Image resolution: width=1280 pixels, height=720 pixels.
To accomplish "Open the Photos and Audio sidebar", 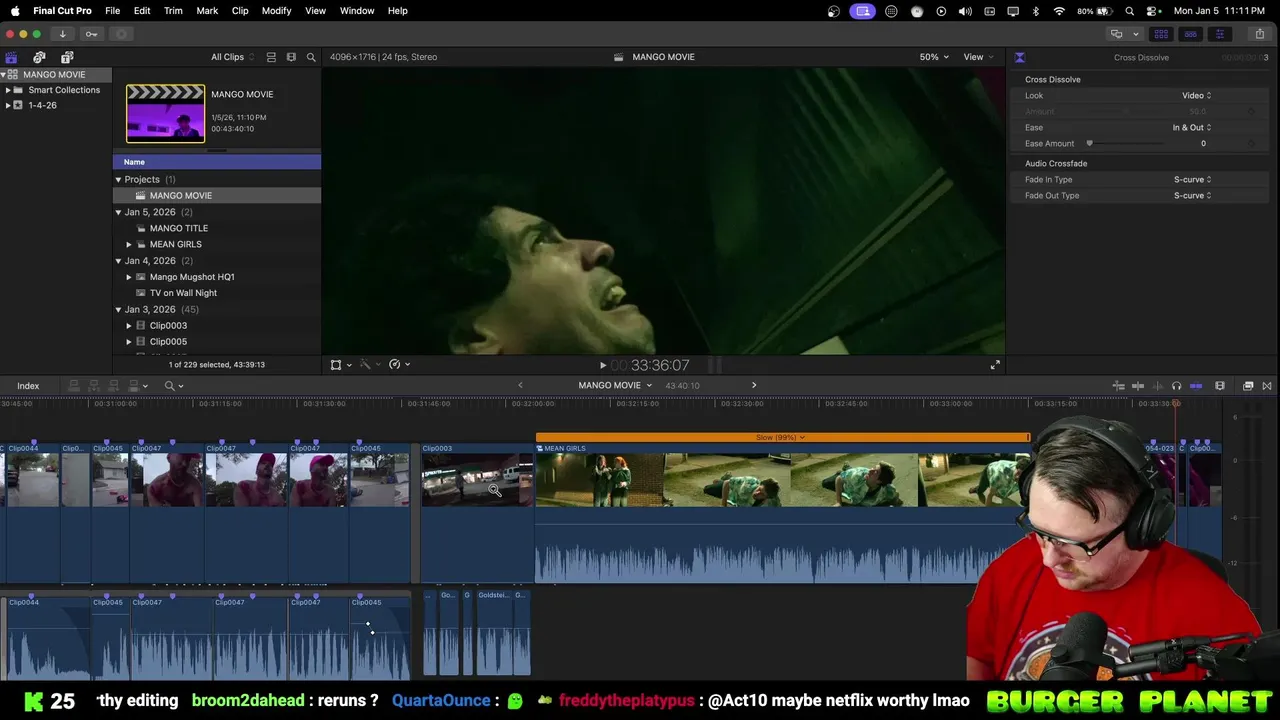I will (x=39, y=57).
